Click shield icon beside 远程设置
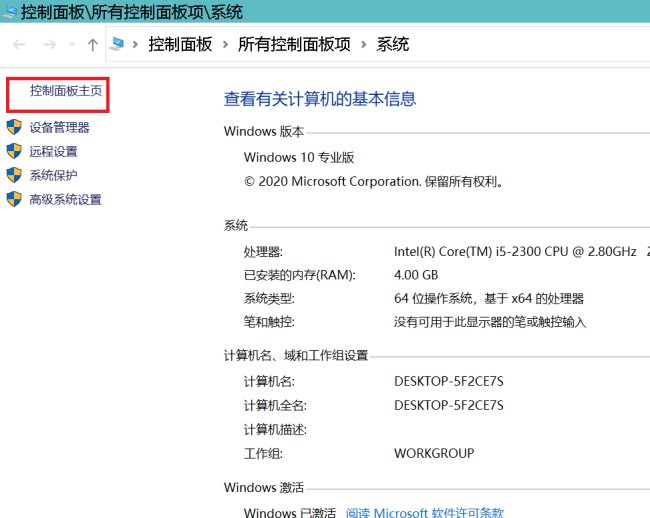The width and height of the screenshot is (650, 518). point(14,151)
